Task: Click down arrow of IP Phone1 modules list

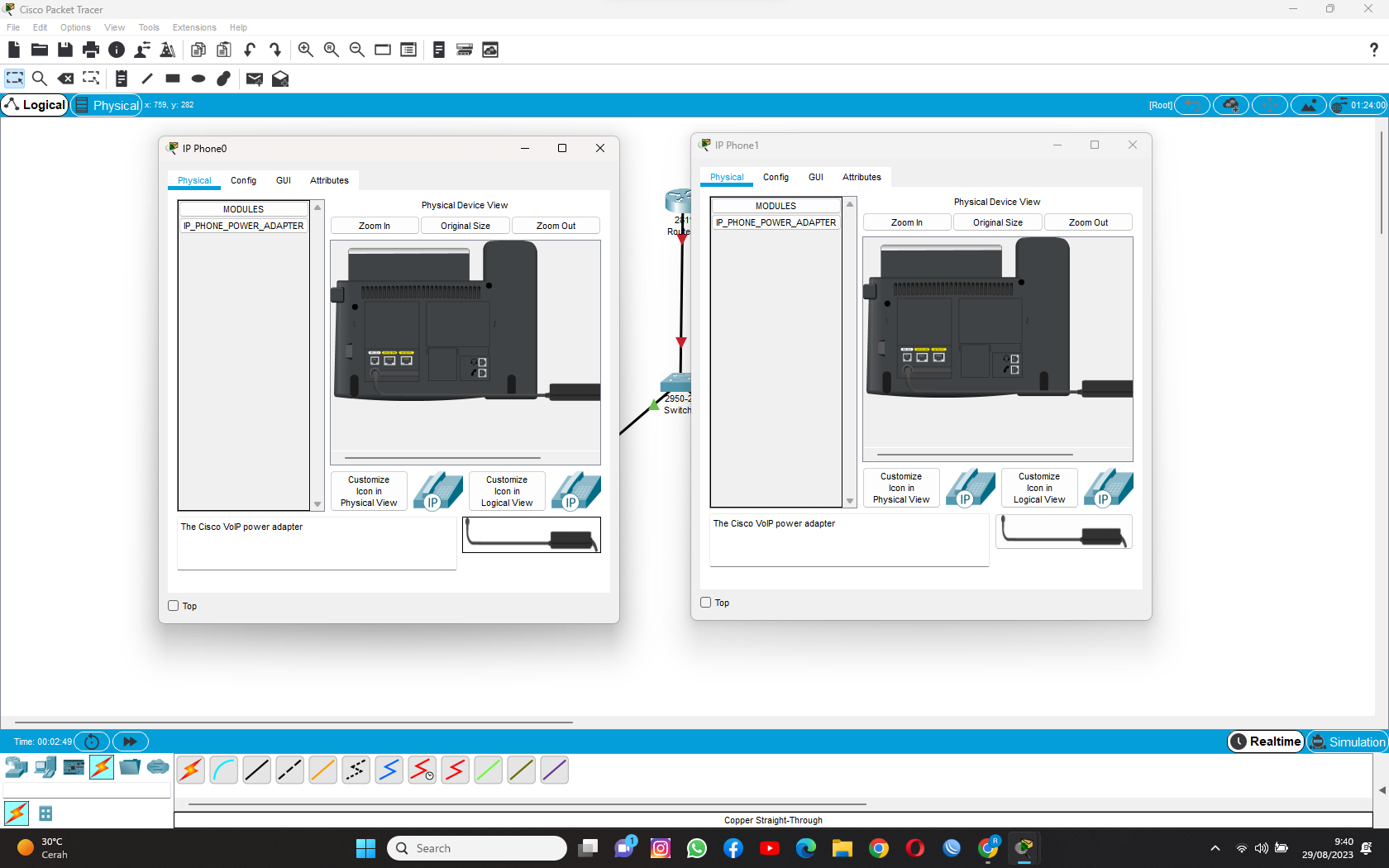Action: 850,501
